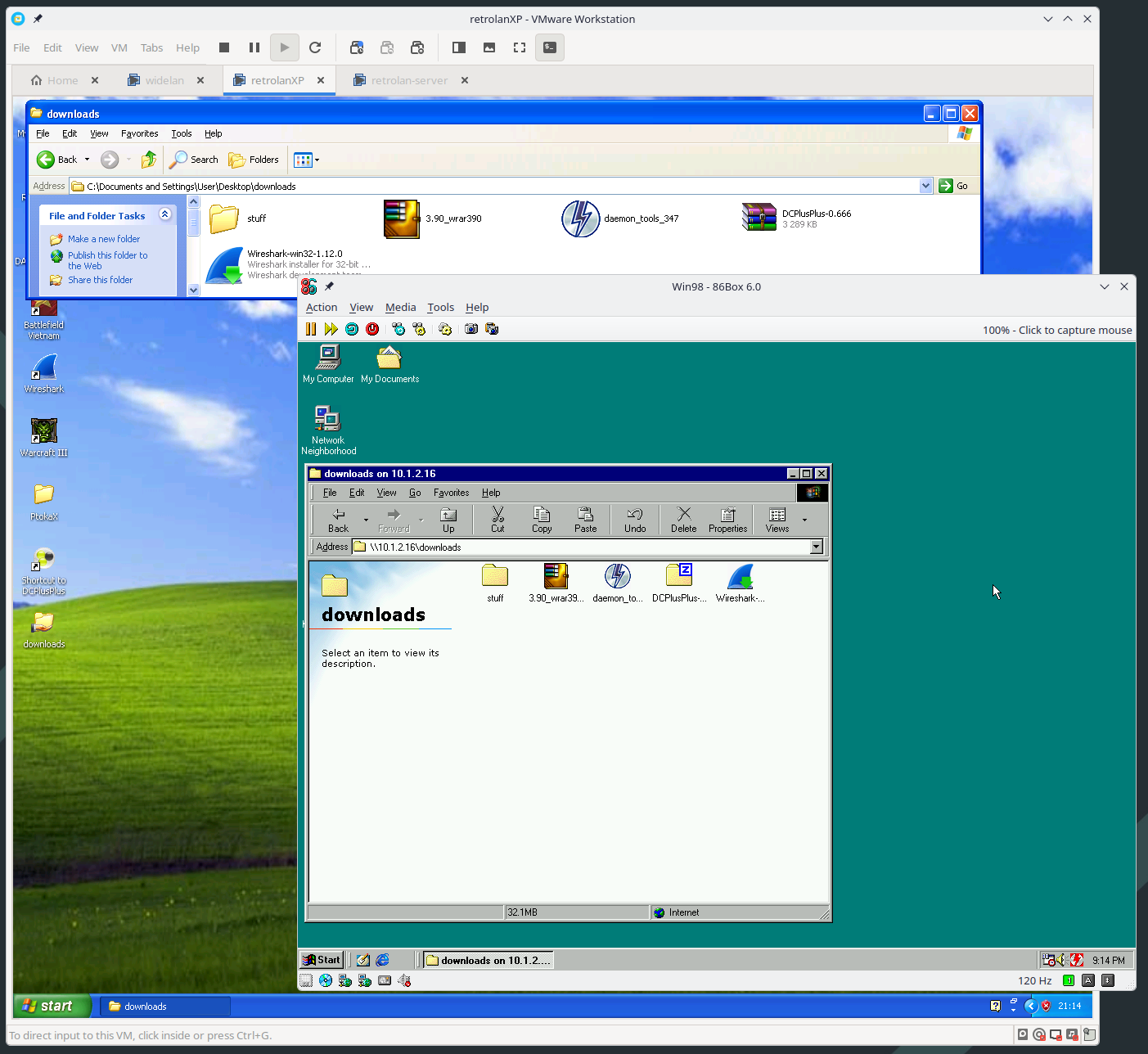Screen dimensions: 1148x1054
Task: Stop the VM with VMware stop button
Action: [x=224, y=47]
